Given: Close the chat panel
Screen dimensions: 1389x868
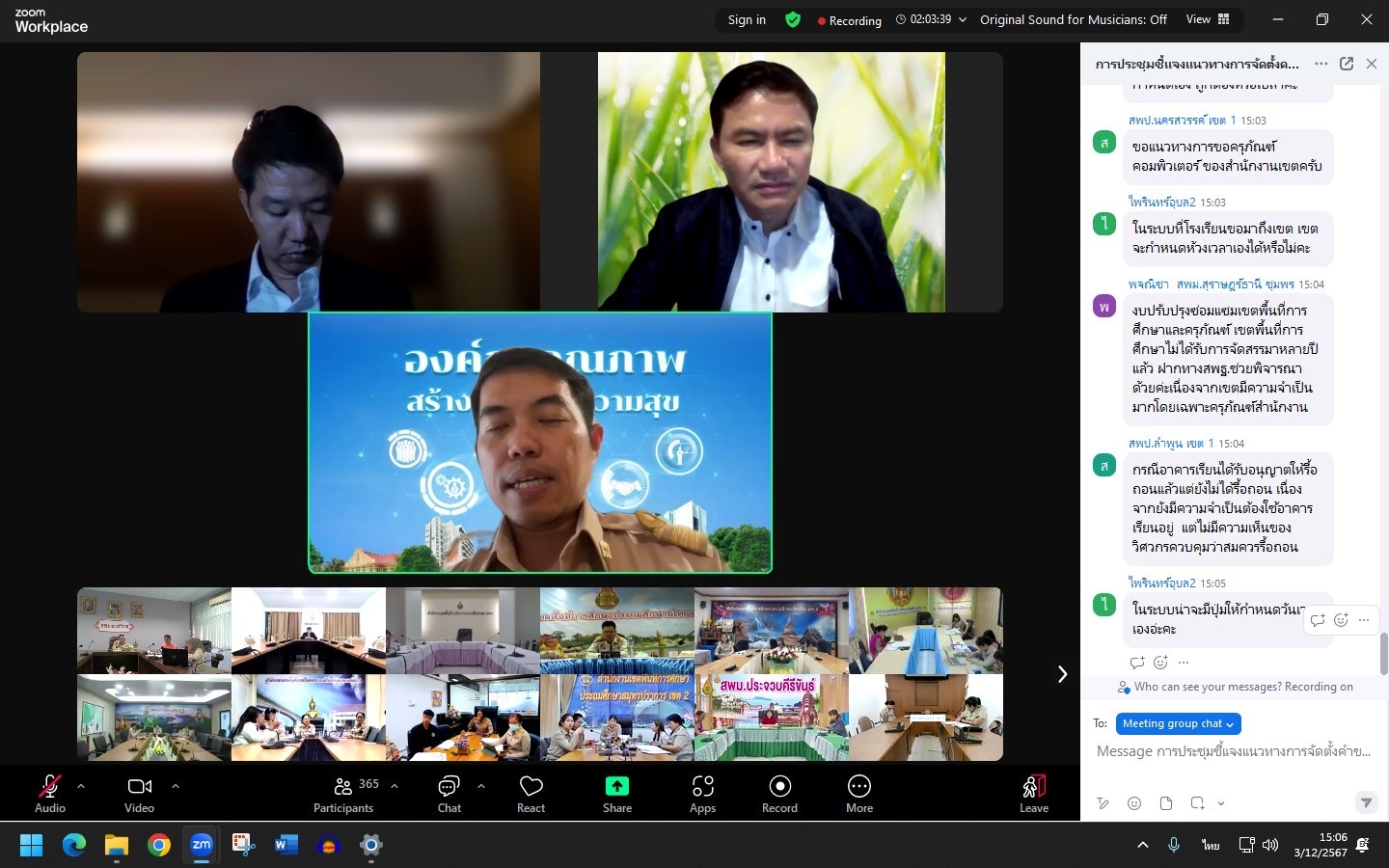Looking at the screenshot, I should pos(1372,64).
